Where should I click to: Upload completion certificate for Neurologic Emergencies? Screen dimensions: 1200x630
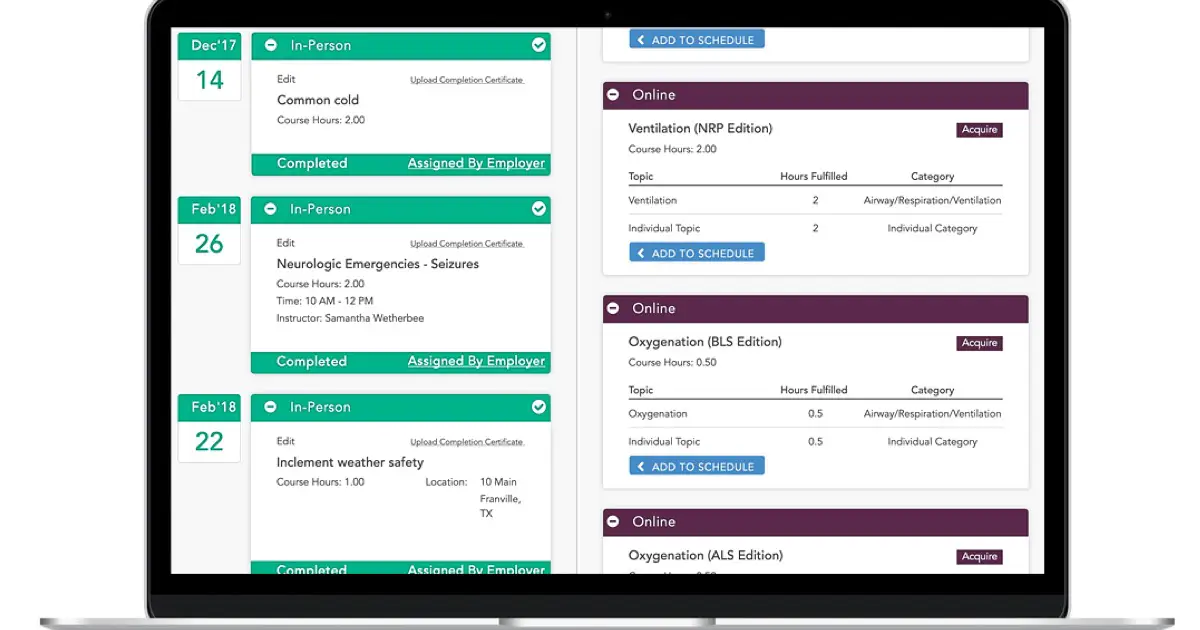[x=466, y=243]
